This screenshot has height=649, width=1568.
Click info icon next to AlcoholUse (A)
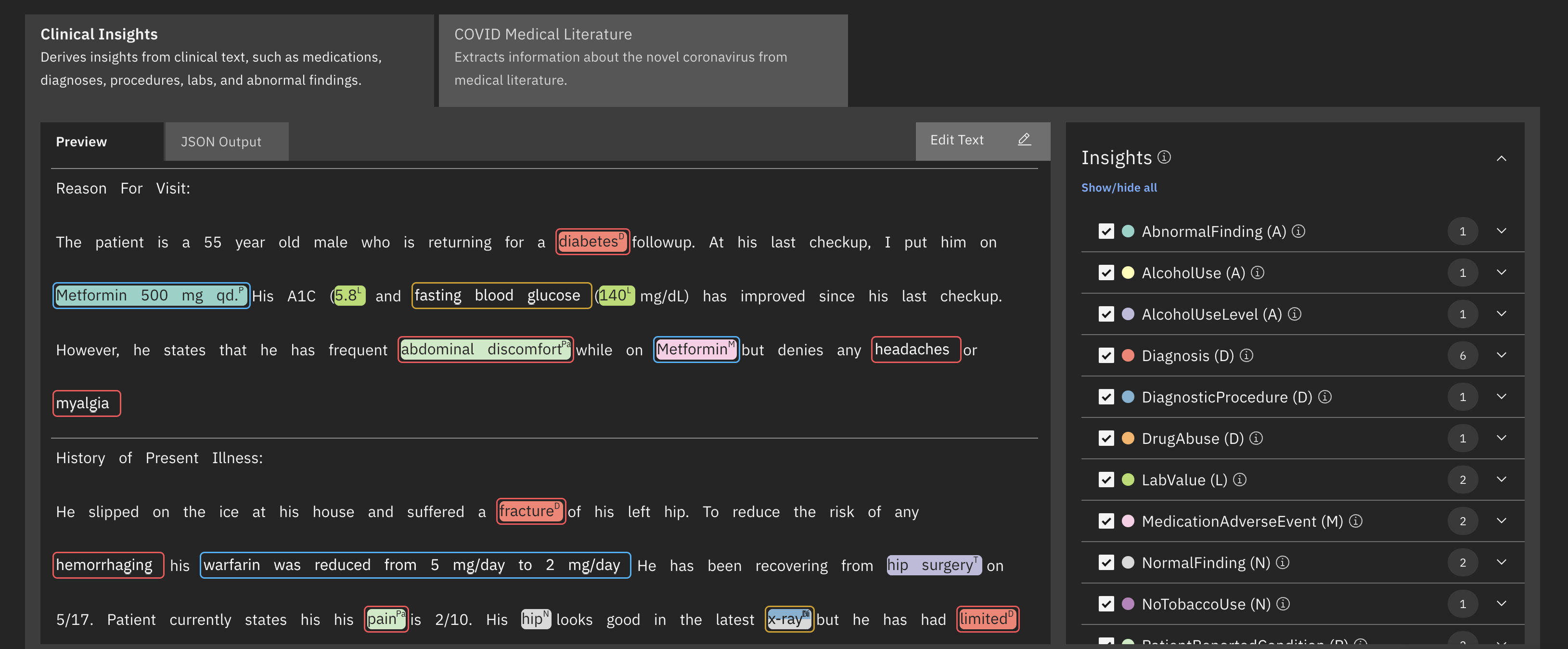coord(1257,273)
